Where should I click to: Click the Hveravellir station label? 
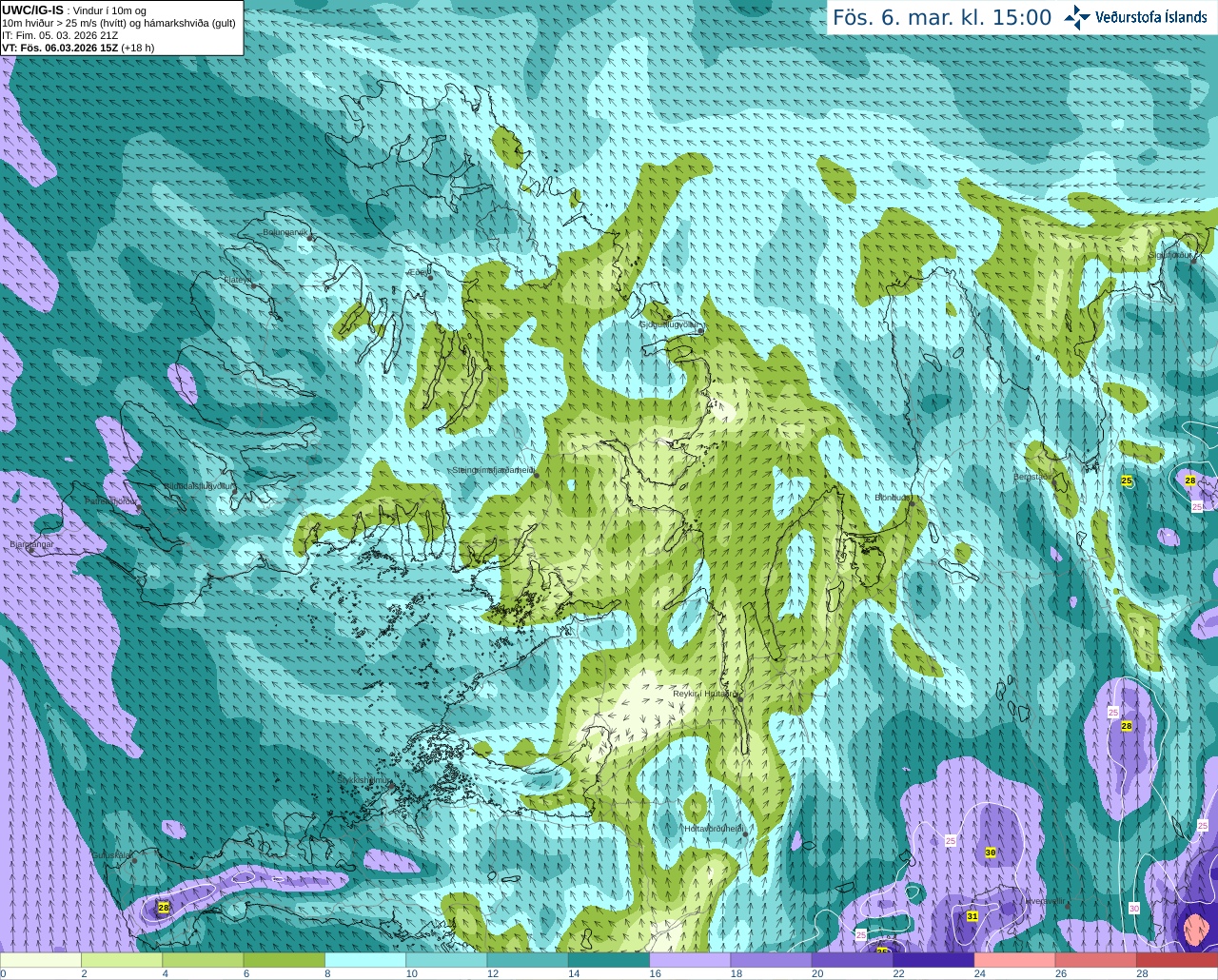pos(1044,901)
